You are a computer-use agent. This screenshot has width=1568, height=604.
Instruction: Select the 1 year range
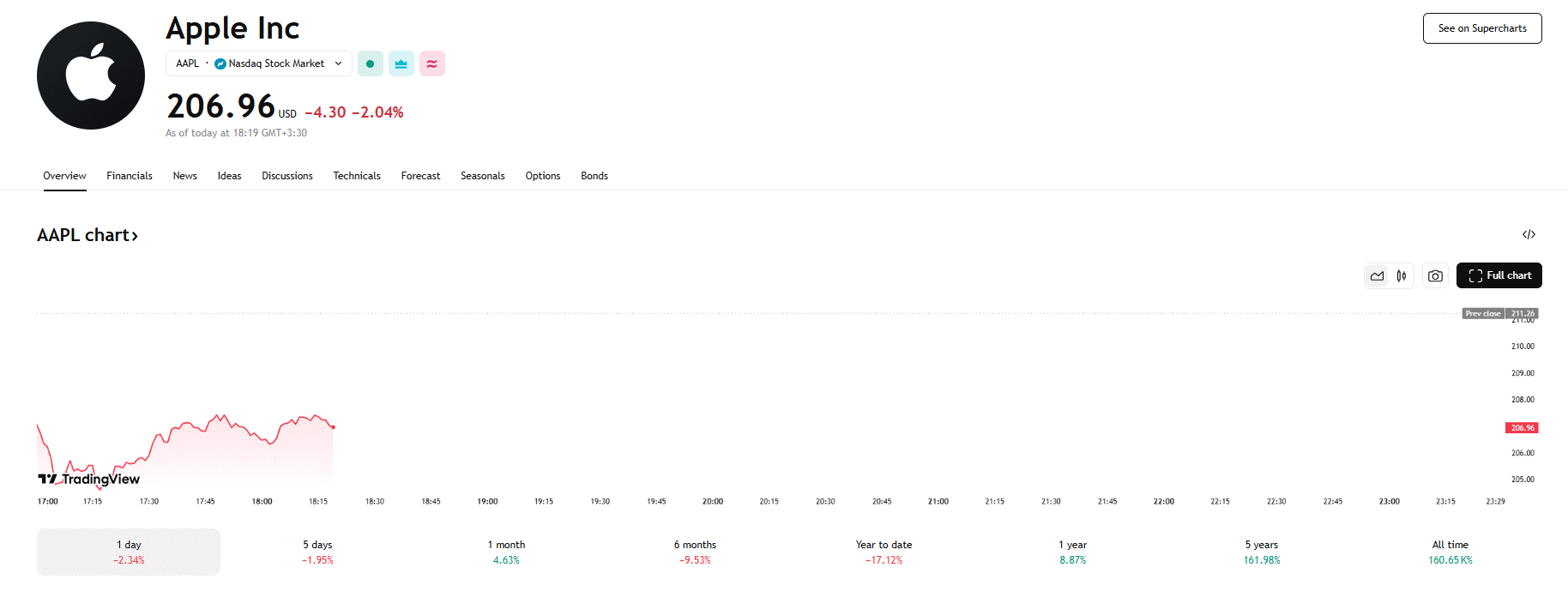point(1072,552)
